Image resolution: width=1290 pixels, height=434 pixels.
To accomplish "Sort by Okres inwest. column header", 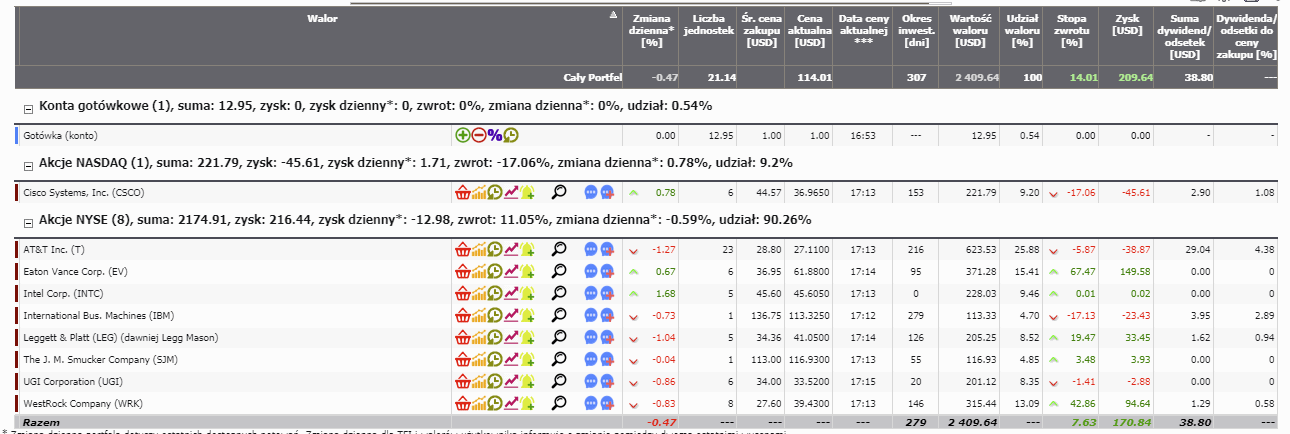I will click(x=916, y=31).
